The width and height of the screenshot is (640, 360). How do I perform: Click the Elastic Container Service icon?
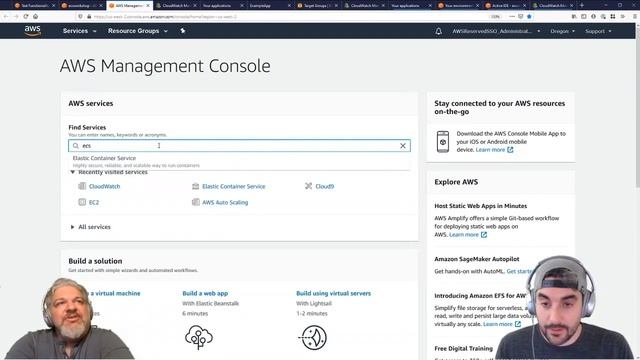[196, 186]
